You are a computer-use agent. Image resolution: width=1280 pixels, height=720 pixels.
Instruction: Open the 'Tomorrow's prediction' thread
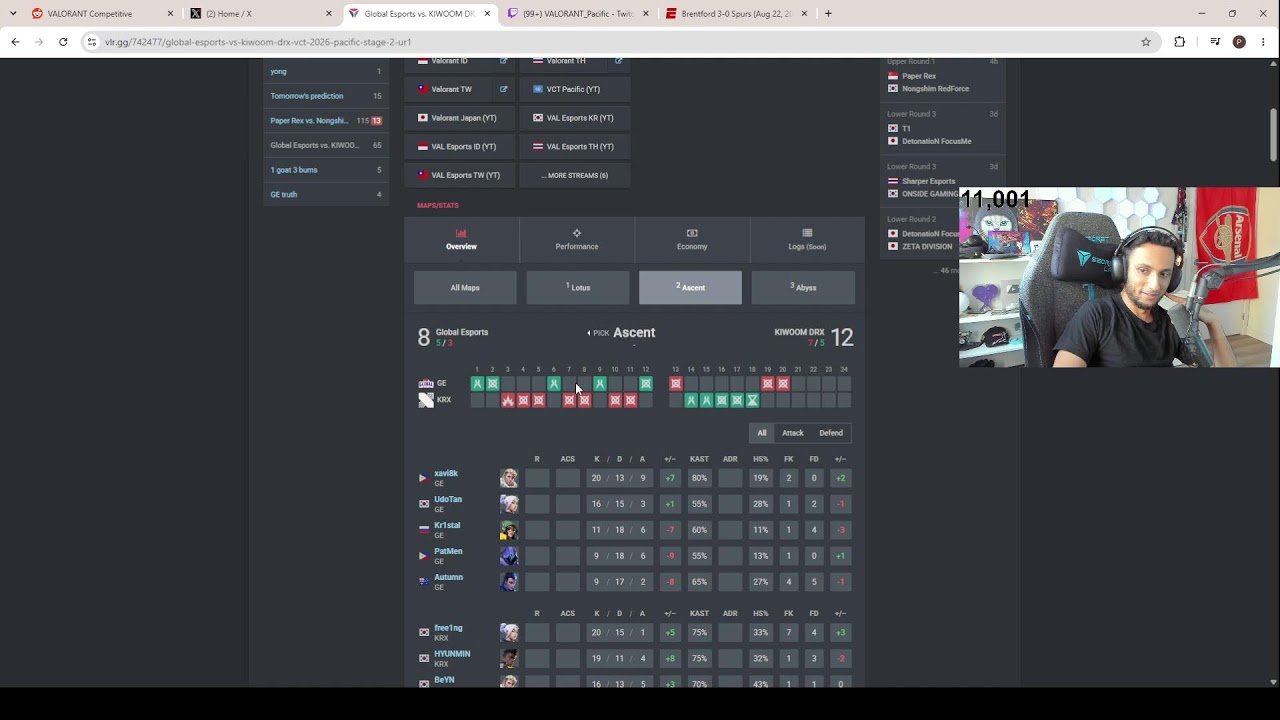point(326,96)
